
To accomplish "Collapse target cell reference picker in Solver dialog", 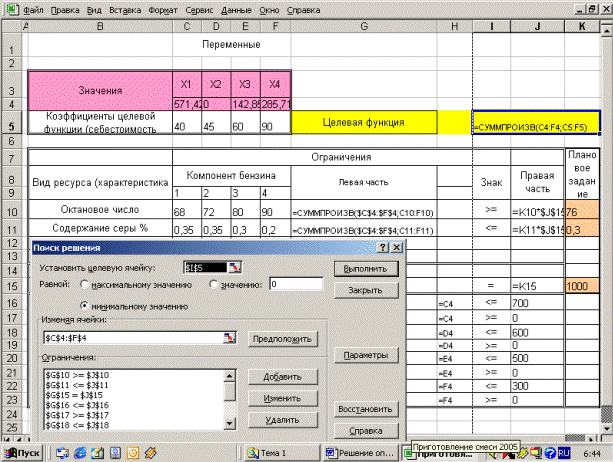I will (x=235, y=267).
